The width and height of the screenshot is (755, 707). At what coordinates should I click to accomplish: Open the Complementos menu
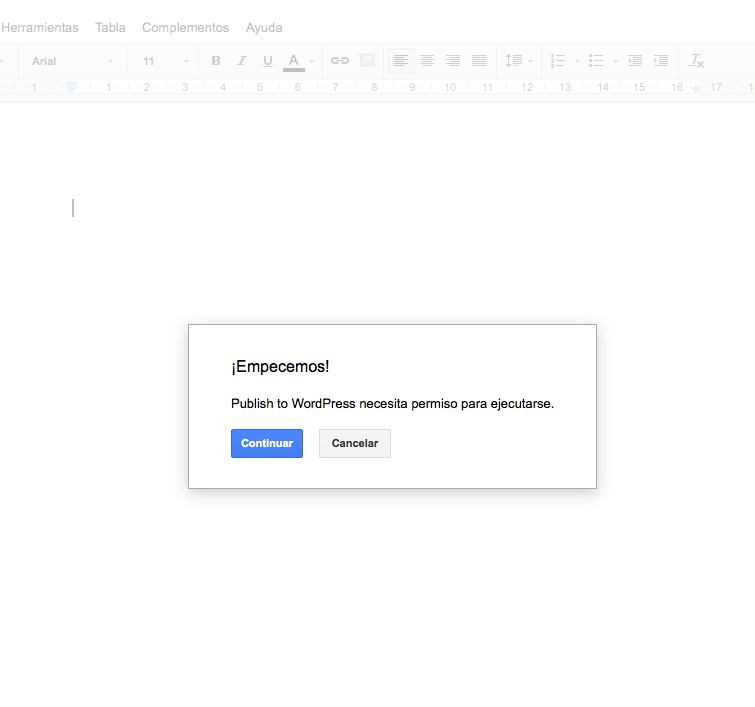185,27
